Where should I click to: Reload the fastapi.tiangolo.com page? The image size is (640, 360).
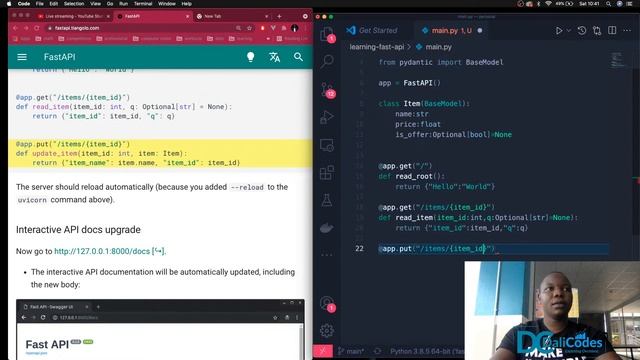click(37, 28)
